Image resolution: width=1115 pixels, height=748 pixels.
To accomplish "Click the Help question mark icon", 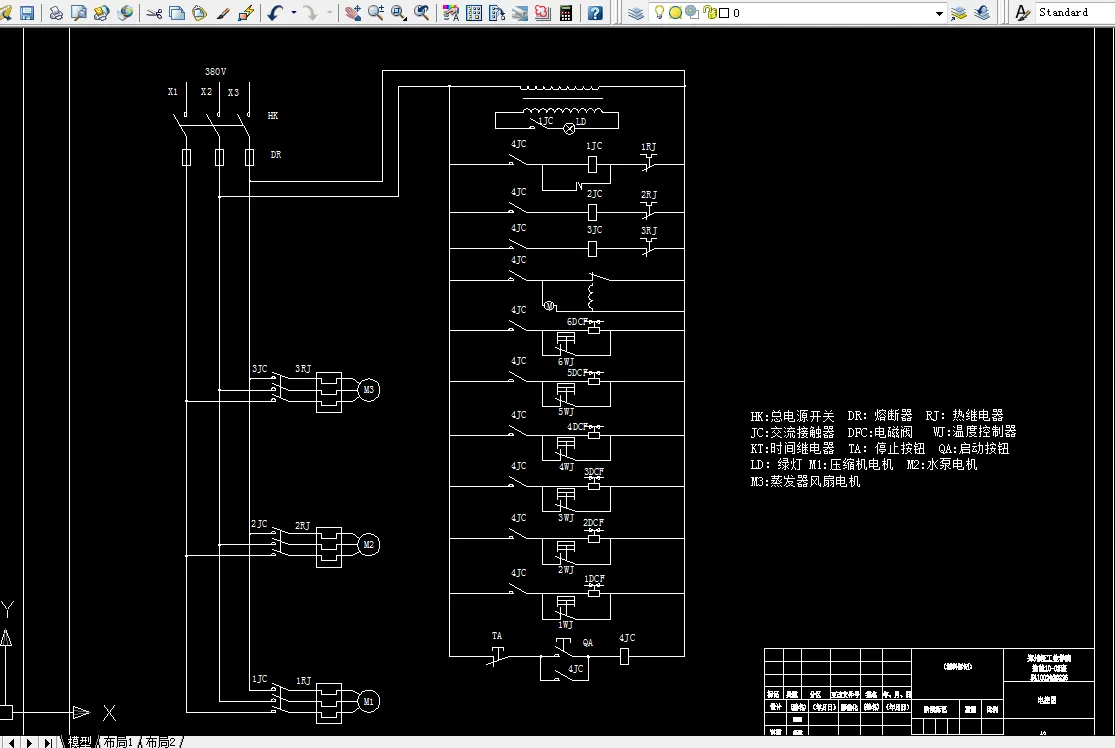I will 596,13.
